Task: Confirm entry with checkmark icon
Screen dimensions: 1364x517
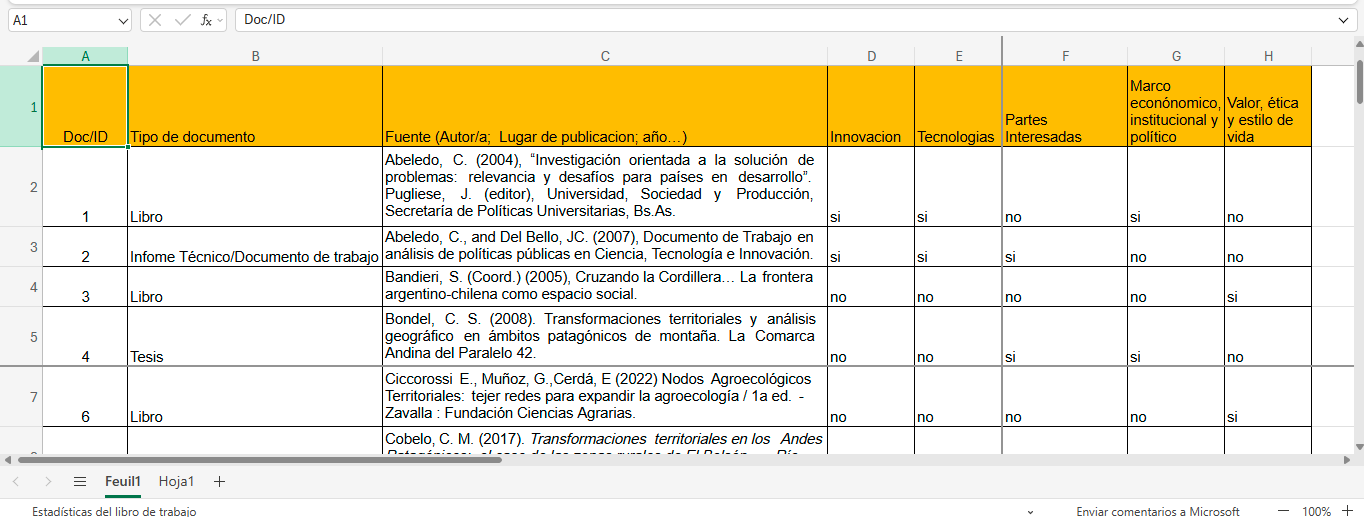Action: (182, 20)
